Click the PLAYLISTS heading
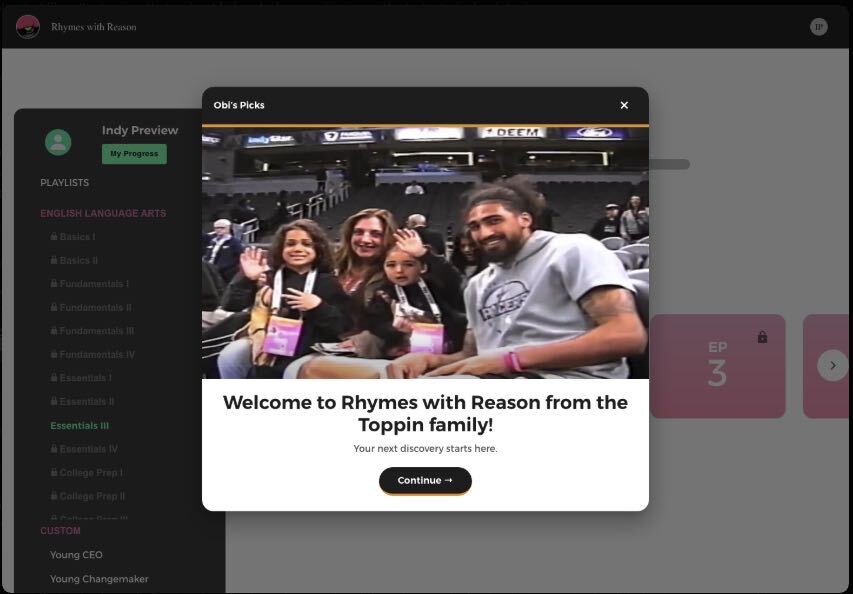This screenshot has width=853, height=594. 64,183
